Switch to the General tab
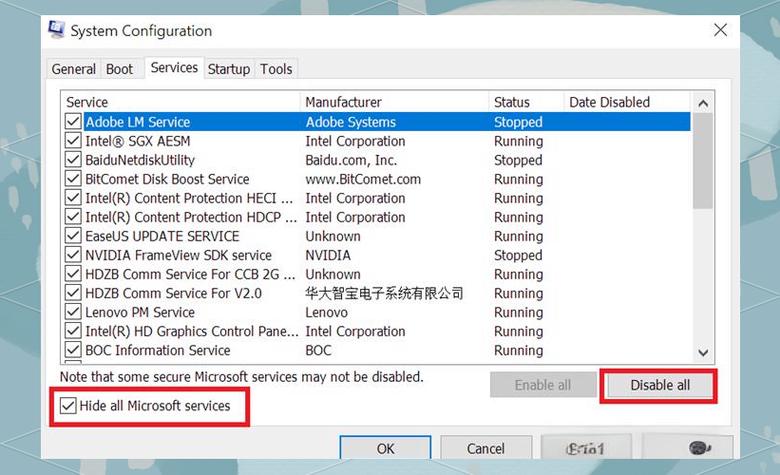This screenshot has height=475, width=780. coord(74,69)
